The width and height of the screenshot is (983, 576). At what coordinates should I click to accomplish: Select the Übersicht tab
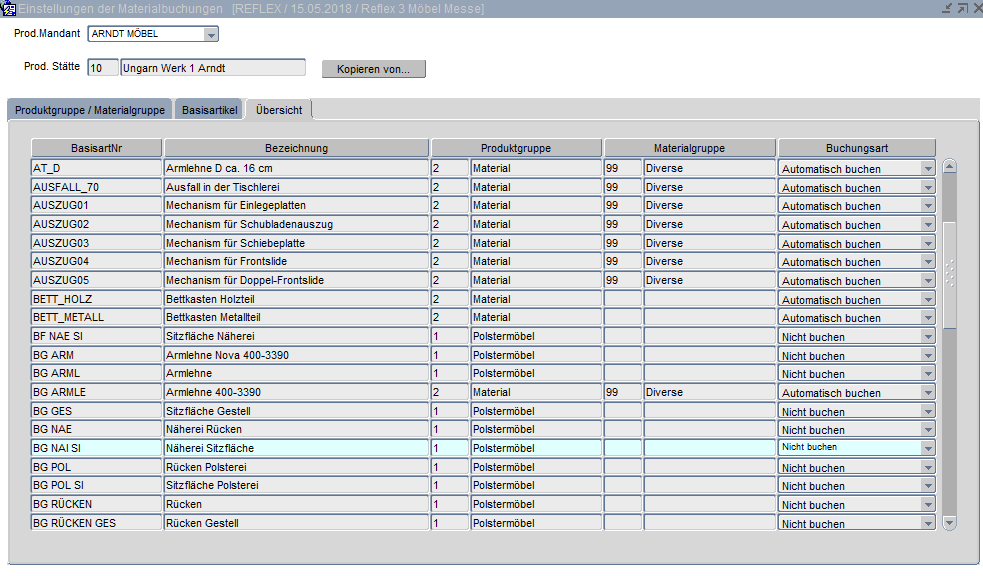[280, 110]
